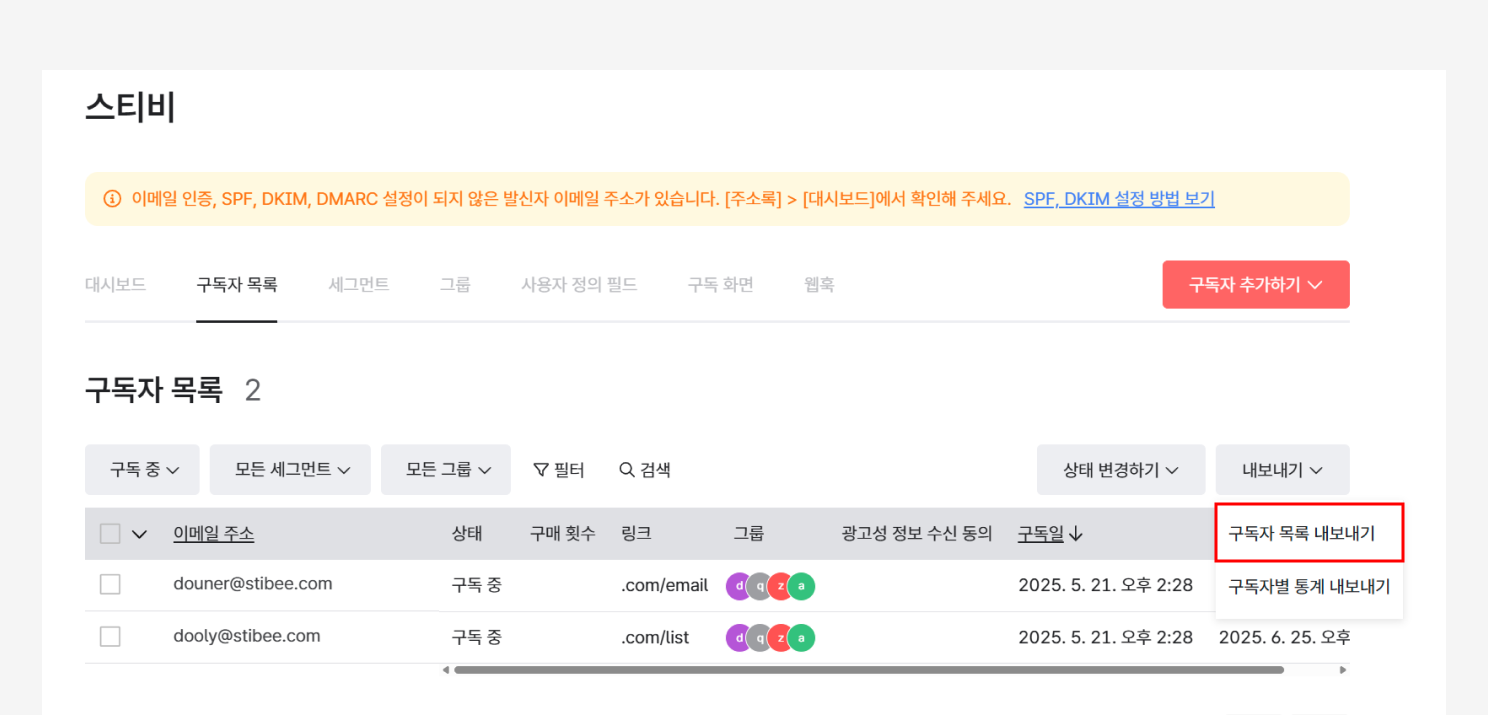
Task: Click the gray 'q' group badge for dooly@stibee.com
Action: pos(759,637)
